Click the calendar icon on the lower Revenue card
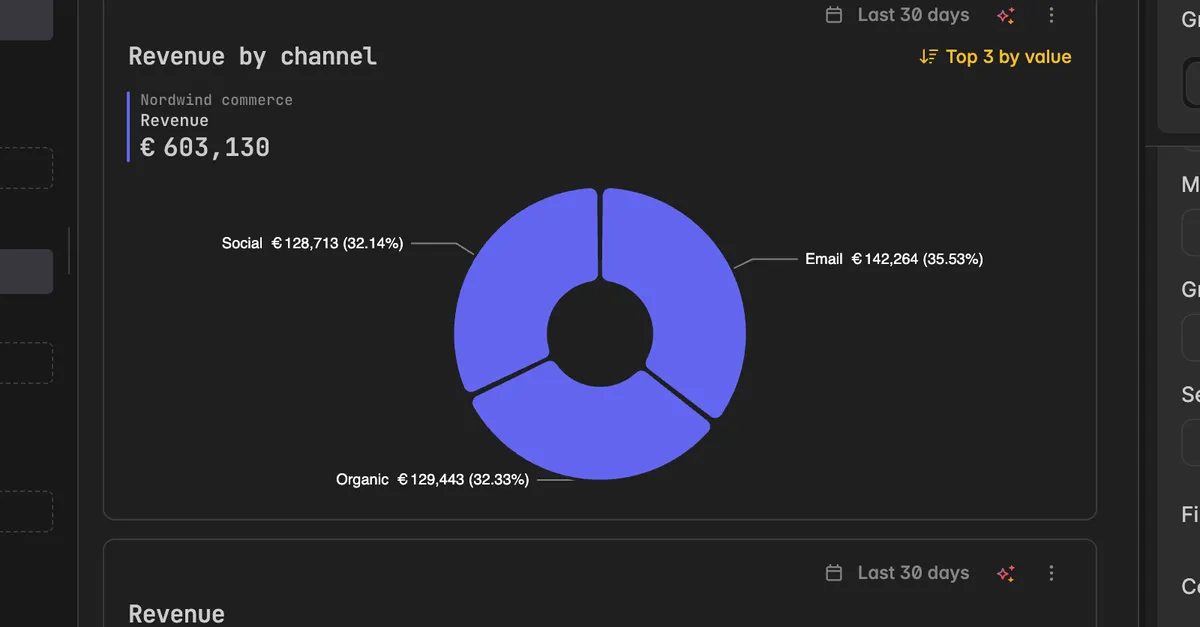The image size is (1200, 627). click(834, 573)
